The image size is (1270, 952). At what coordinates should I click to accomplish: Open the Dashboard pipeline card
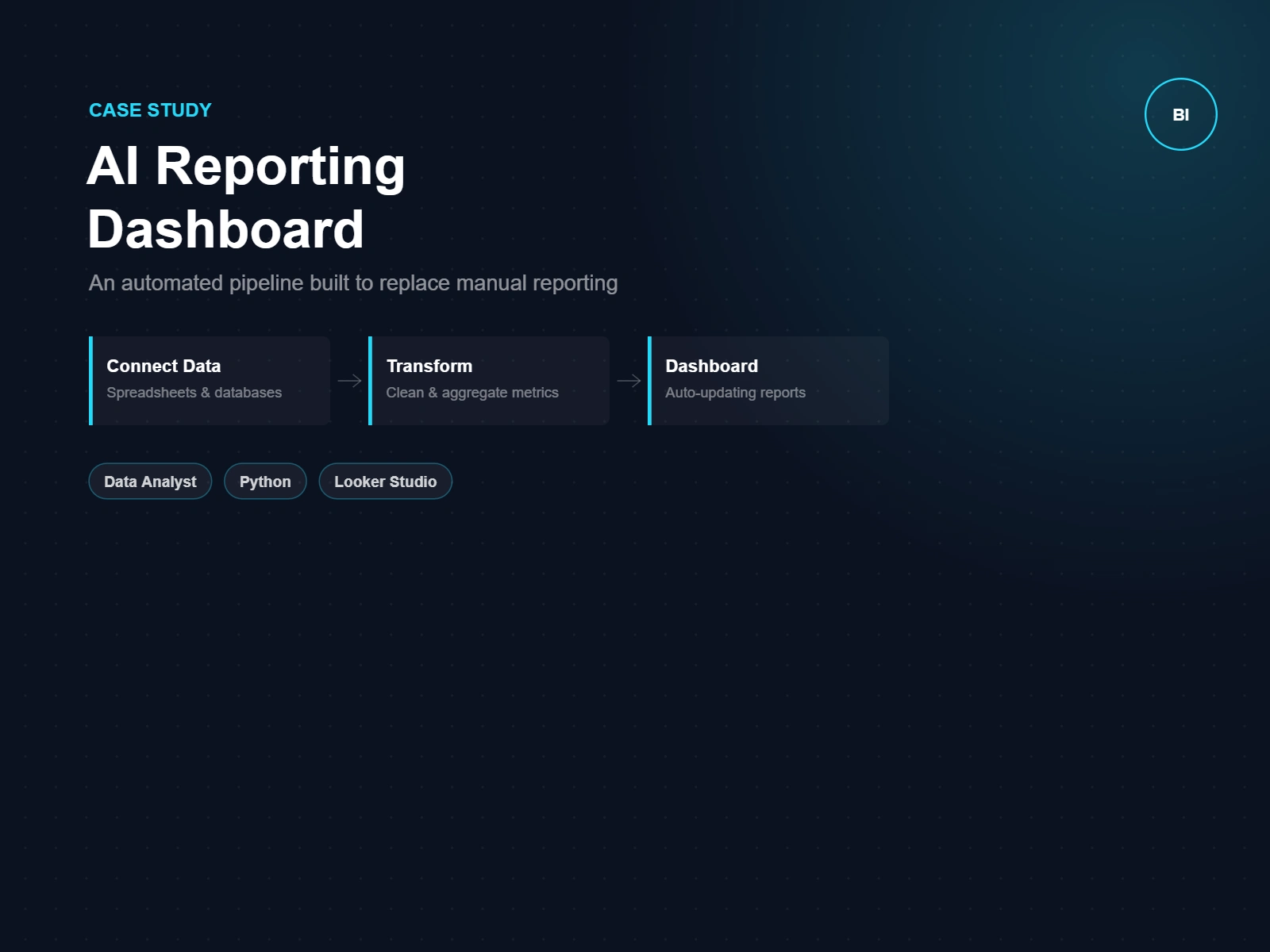pyautogui.click(x=768, y=381)
